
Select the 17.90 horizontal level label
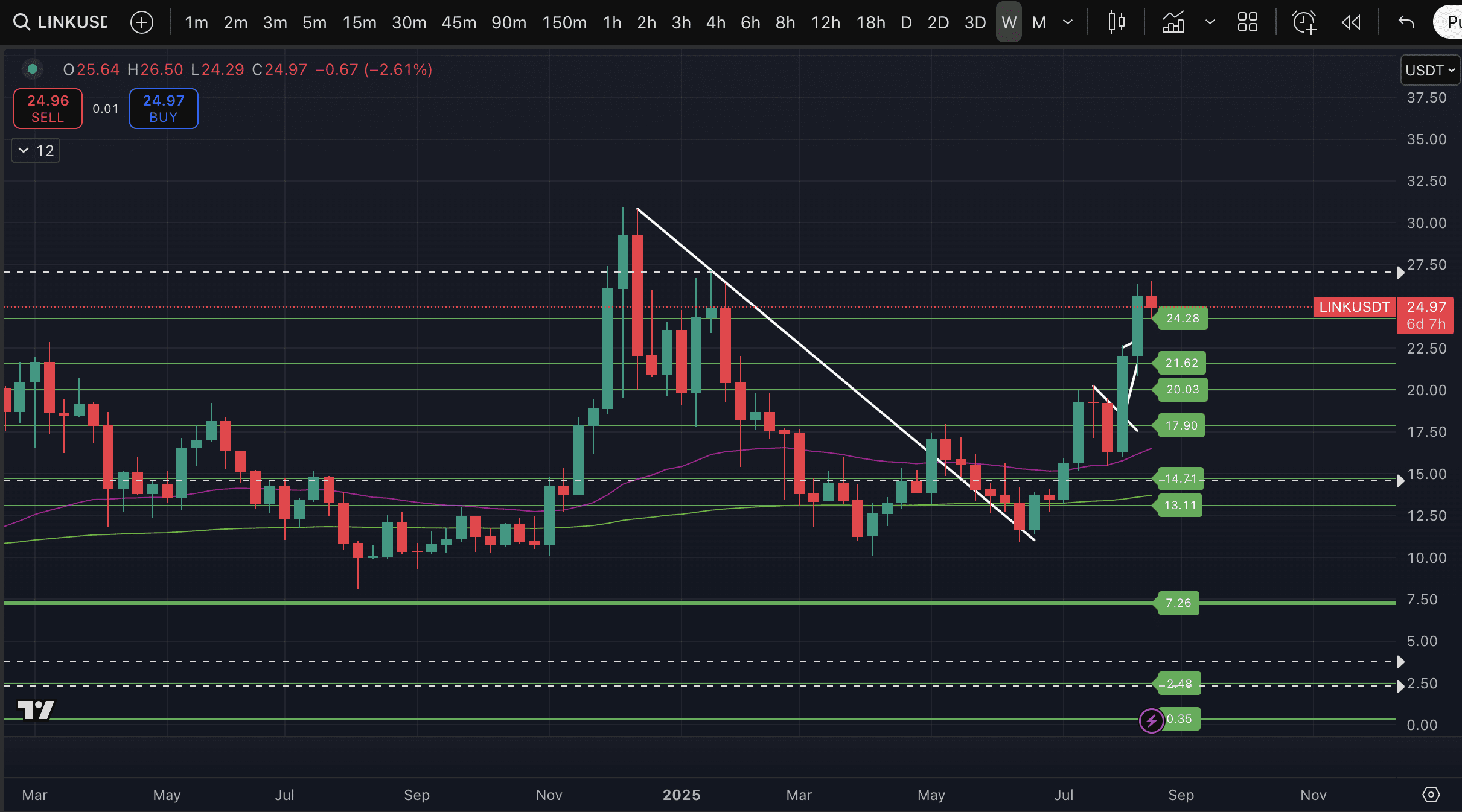[1180, 425]
